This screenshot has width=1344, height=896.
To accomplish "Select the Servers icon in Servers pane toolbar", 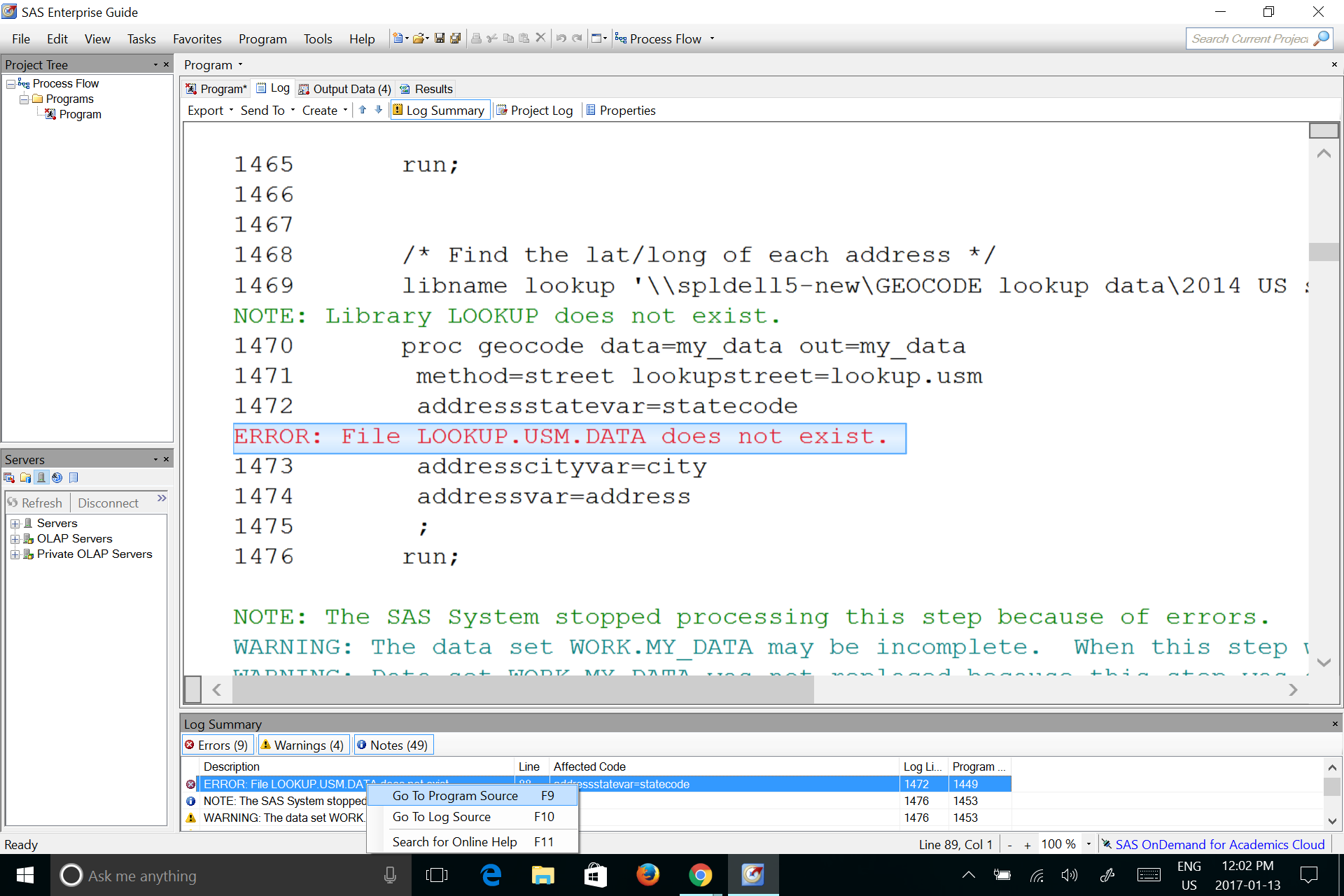I will [x=41, y=478].
